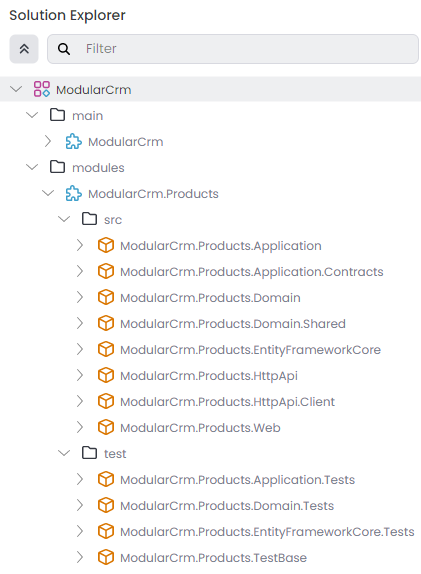Select ModularCrm.Products.Application.Tests project
This screenshot has width=421, height=574.
pos(238,480)
